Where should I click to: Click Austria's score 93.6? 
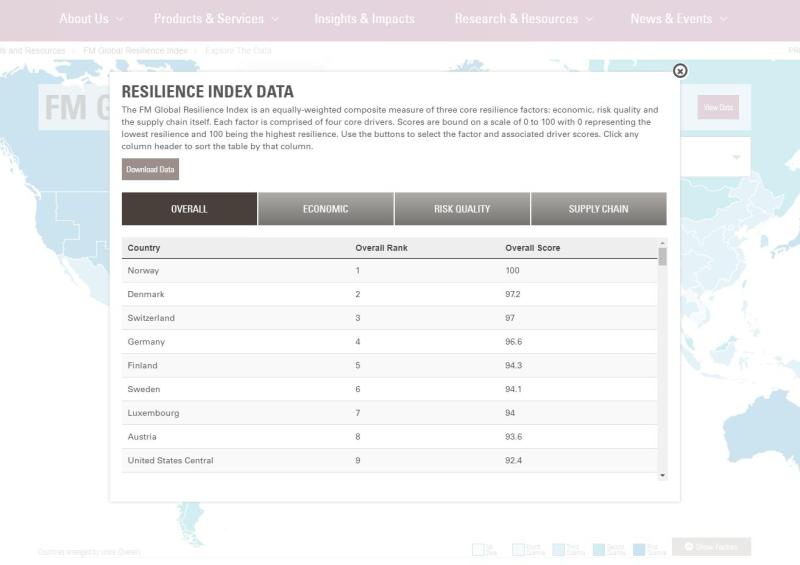513,437
